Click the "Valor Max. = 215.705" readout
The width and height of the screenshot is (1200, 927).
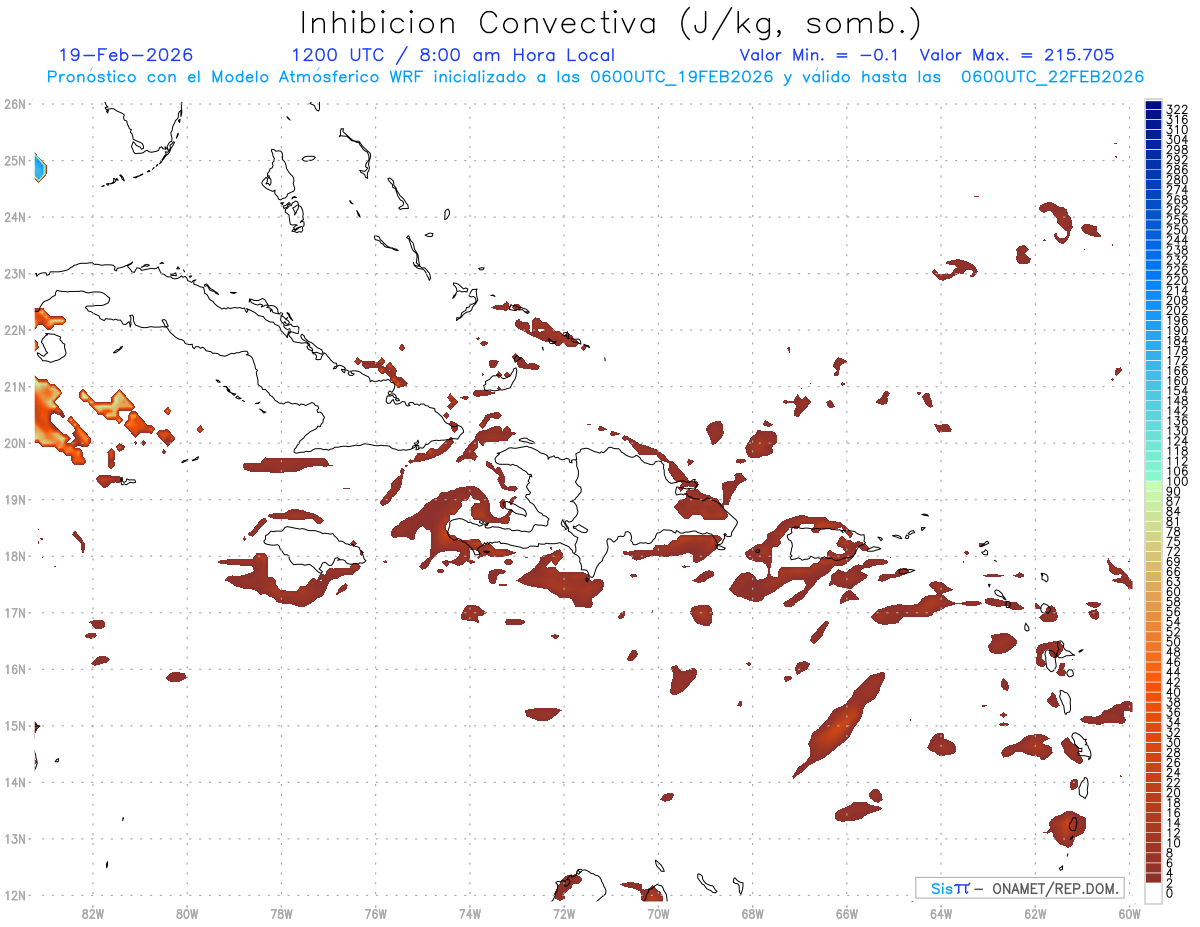(x=1016, y=55)
